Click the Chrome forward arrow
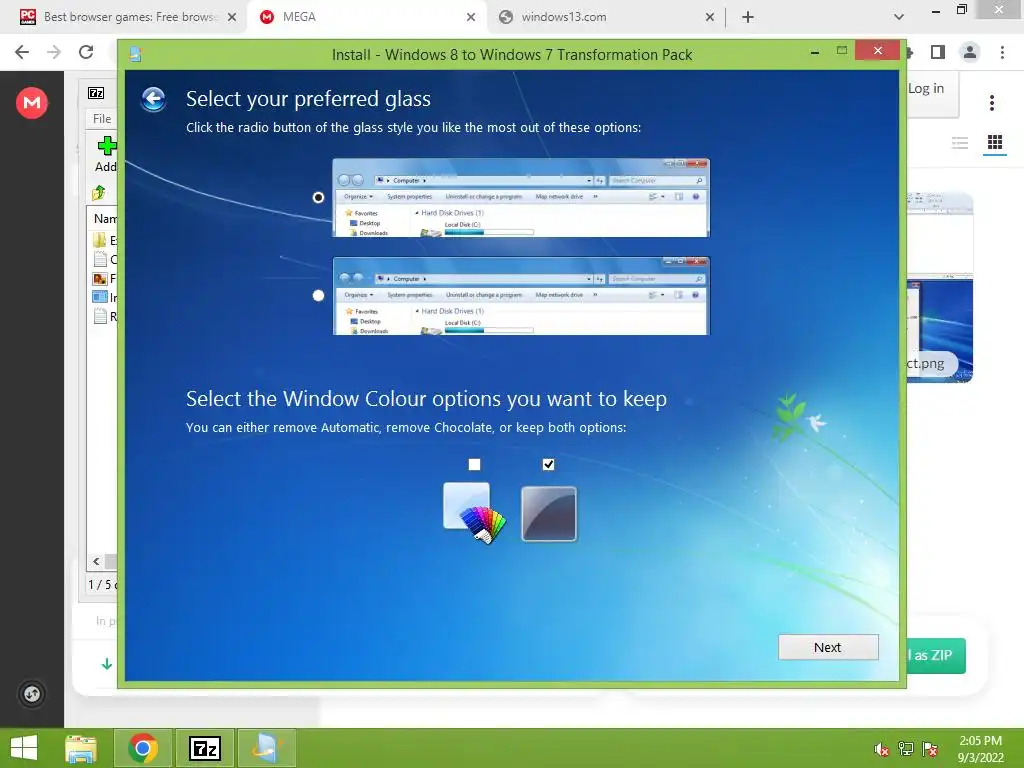The height and width of the screenshot is (768, 1024). [54, 52]
